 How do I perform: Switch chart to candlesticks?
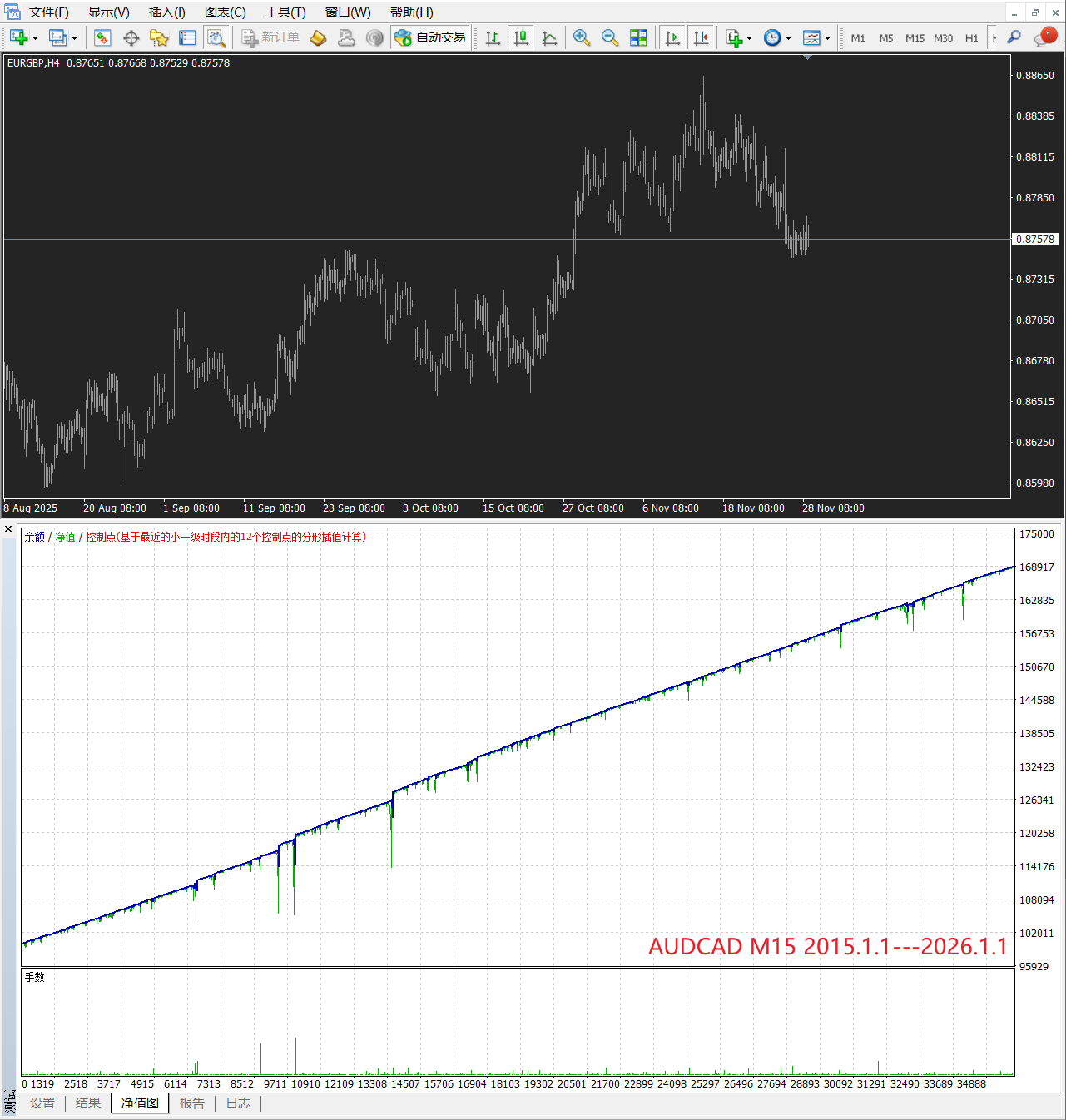(x=522, y=37)
